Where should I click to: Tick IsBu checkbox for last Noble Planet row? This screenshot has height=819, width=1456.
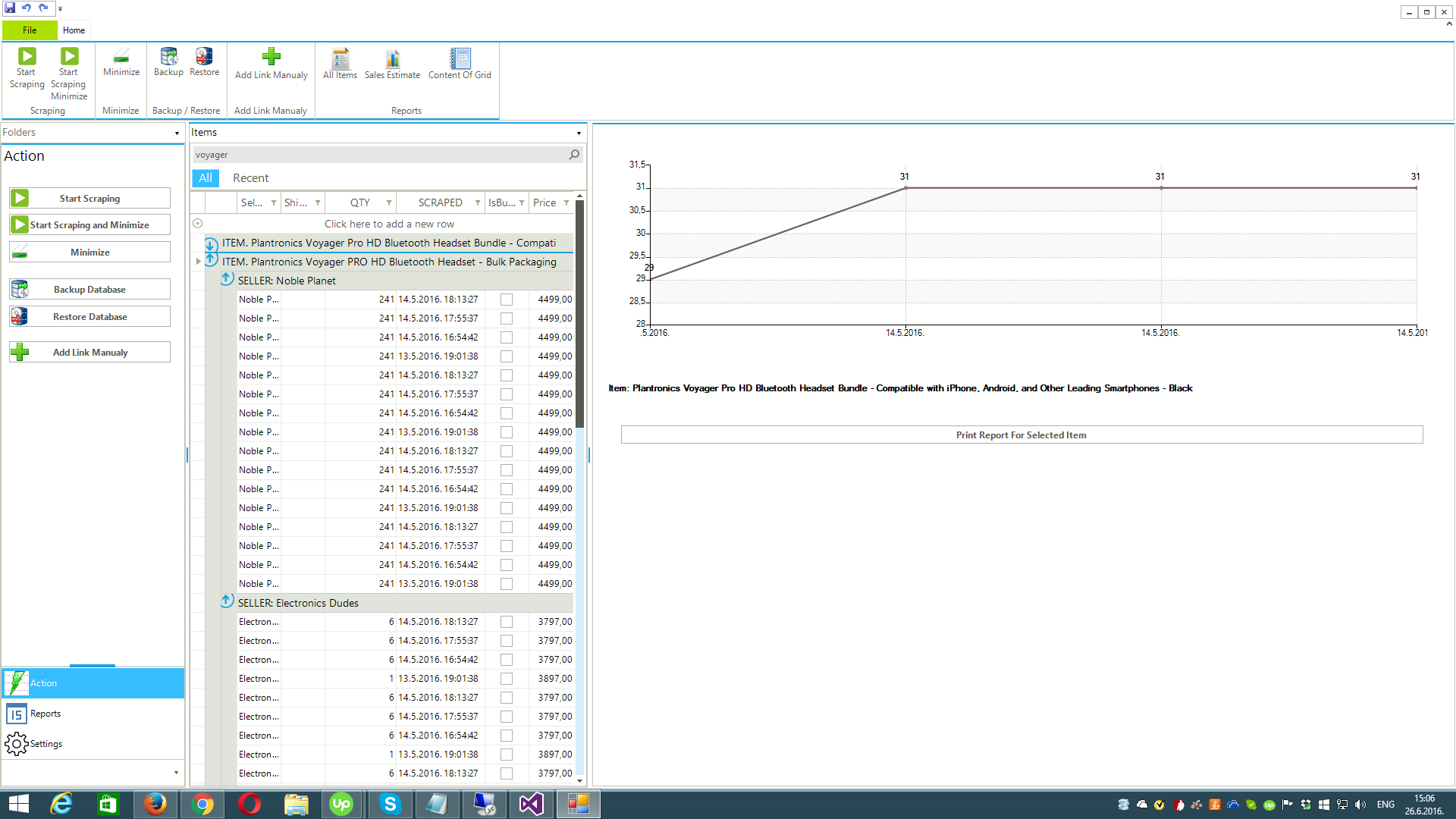coord(507,584)
